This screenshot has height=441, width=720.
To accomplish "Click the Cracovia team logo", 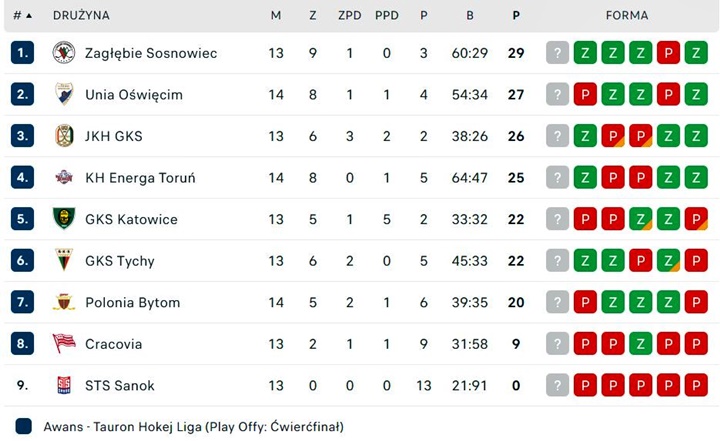I will coord(64,344).
